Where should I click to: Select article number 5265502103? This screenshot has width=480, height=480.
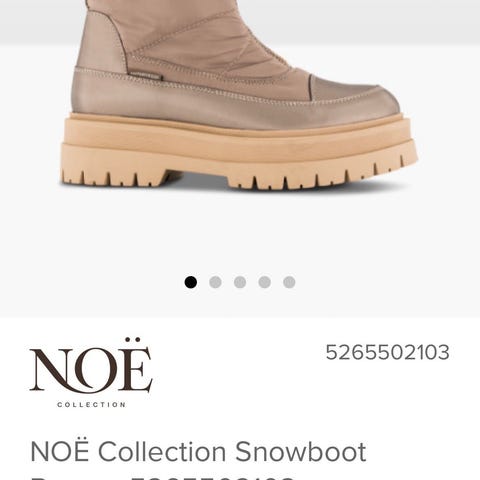coord(387,352)
